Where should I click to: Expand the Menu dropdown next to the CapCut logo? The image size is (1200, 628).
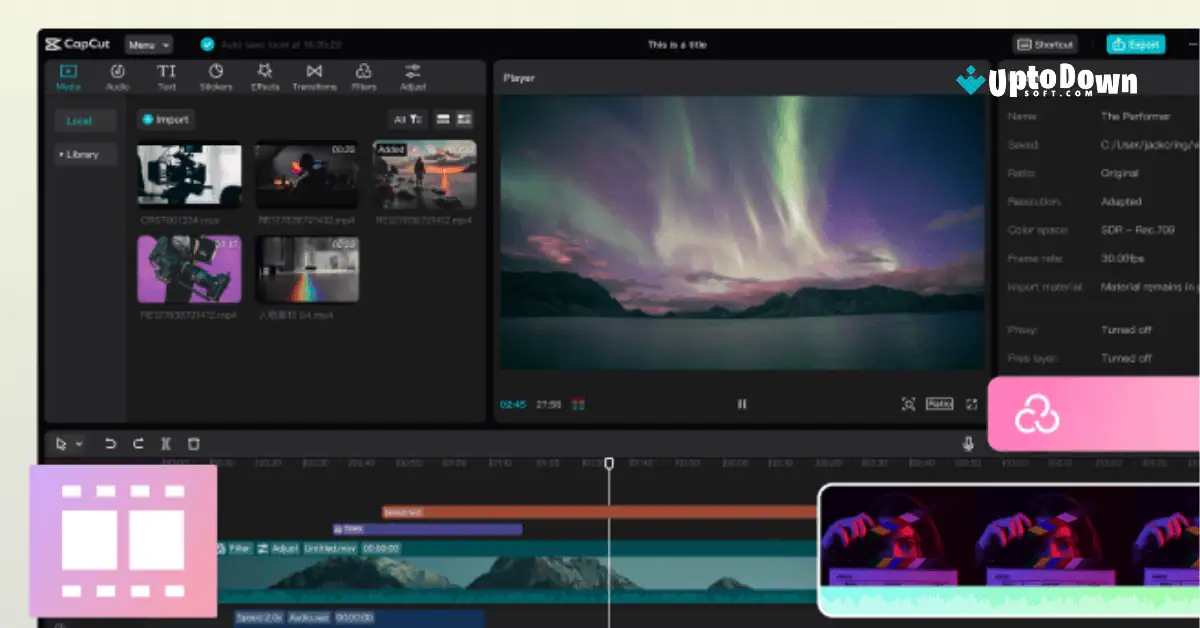(147, 43)
